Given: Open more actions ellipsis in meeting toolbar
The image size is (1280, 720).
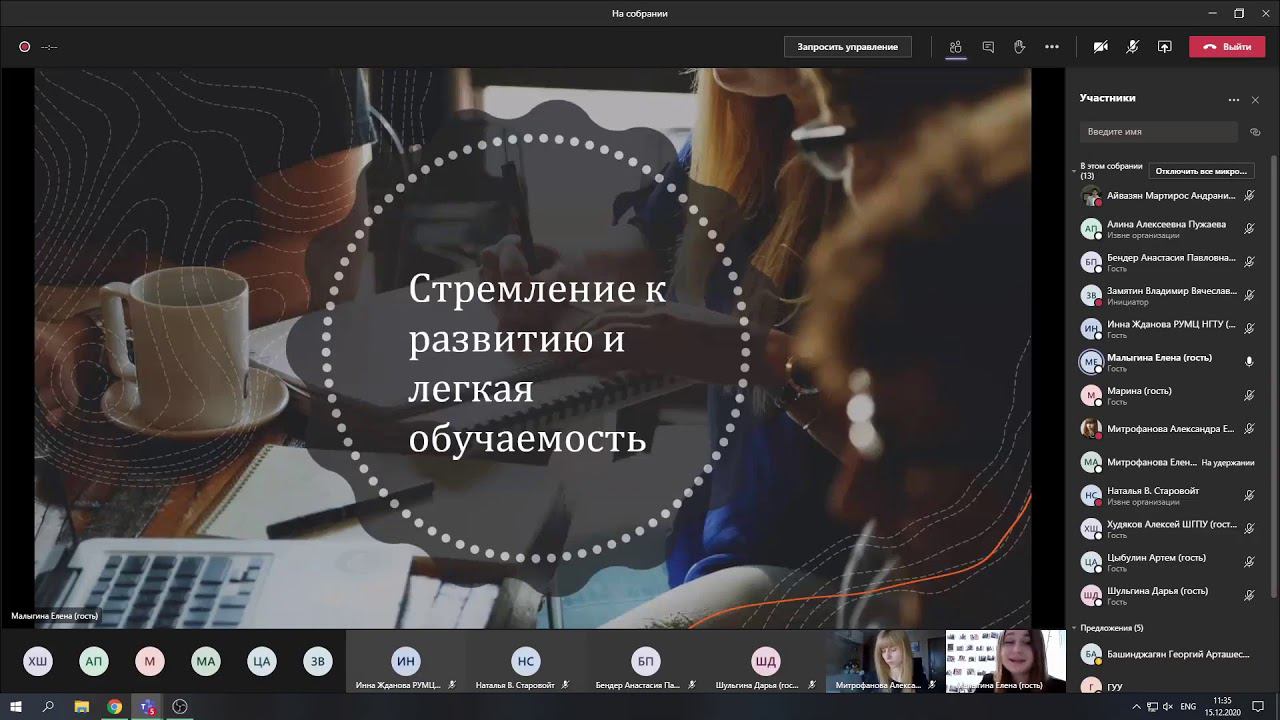Looking at the screenshot, I should pos(1051,47).
